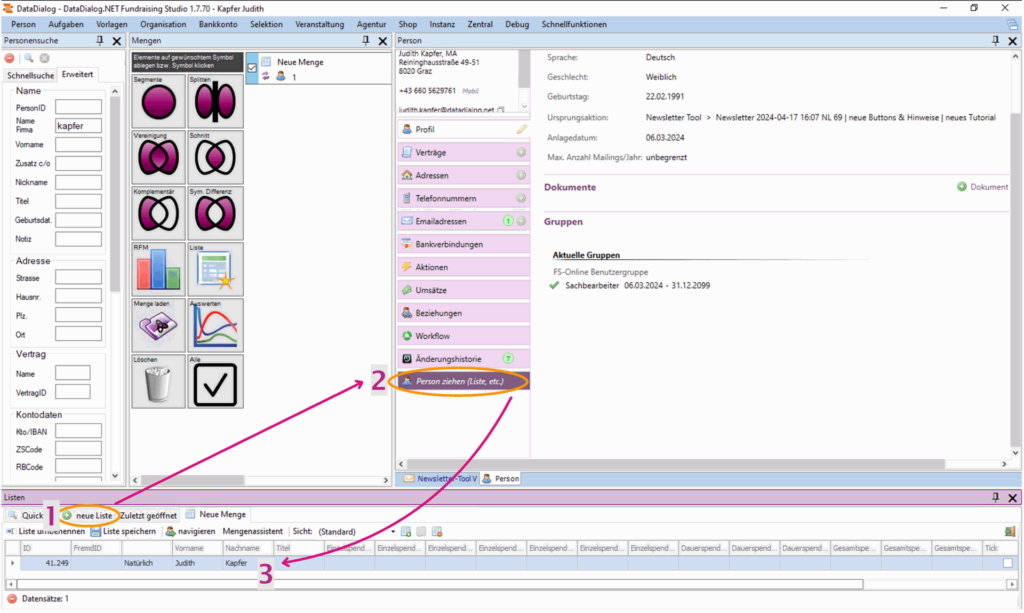The image size is (1024, 613).
Task: Switch to the Schnellsuche tab
Action: click(30, 75)
